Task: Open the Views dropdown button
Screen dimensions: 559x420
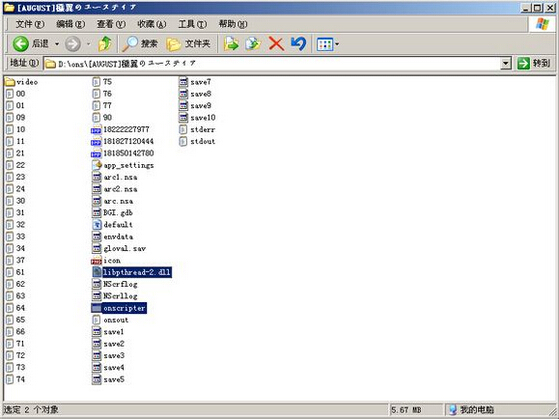Action: pos(328,44)
